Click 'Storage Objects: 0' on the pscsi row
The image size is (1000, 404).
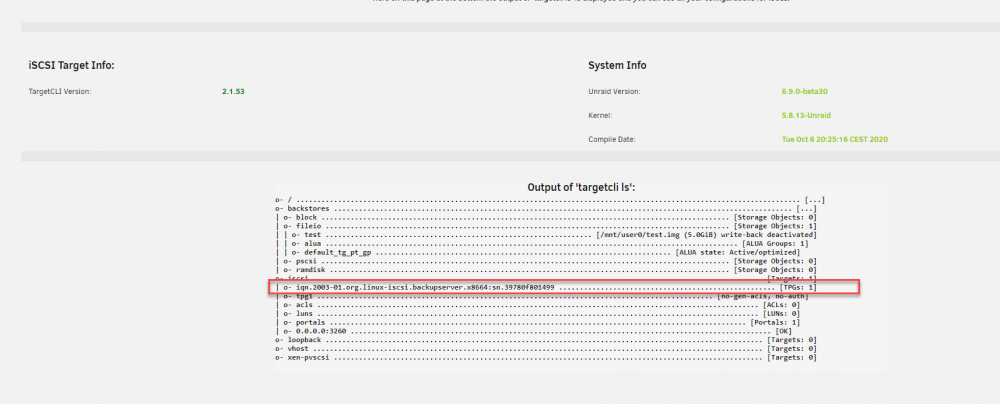point(775,261)
